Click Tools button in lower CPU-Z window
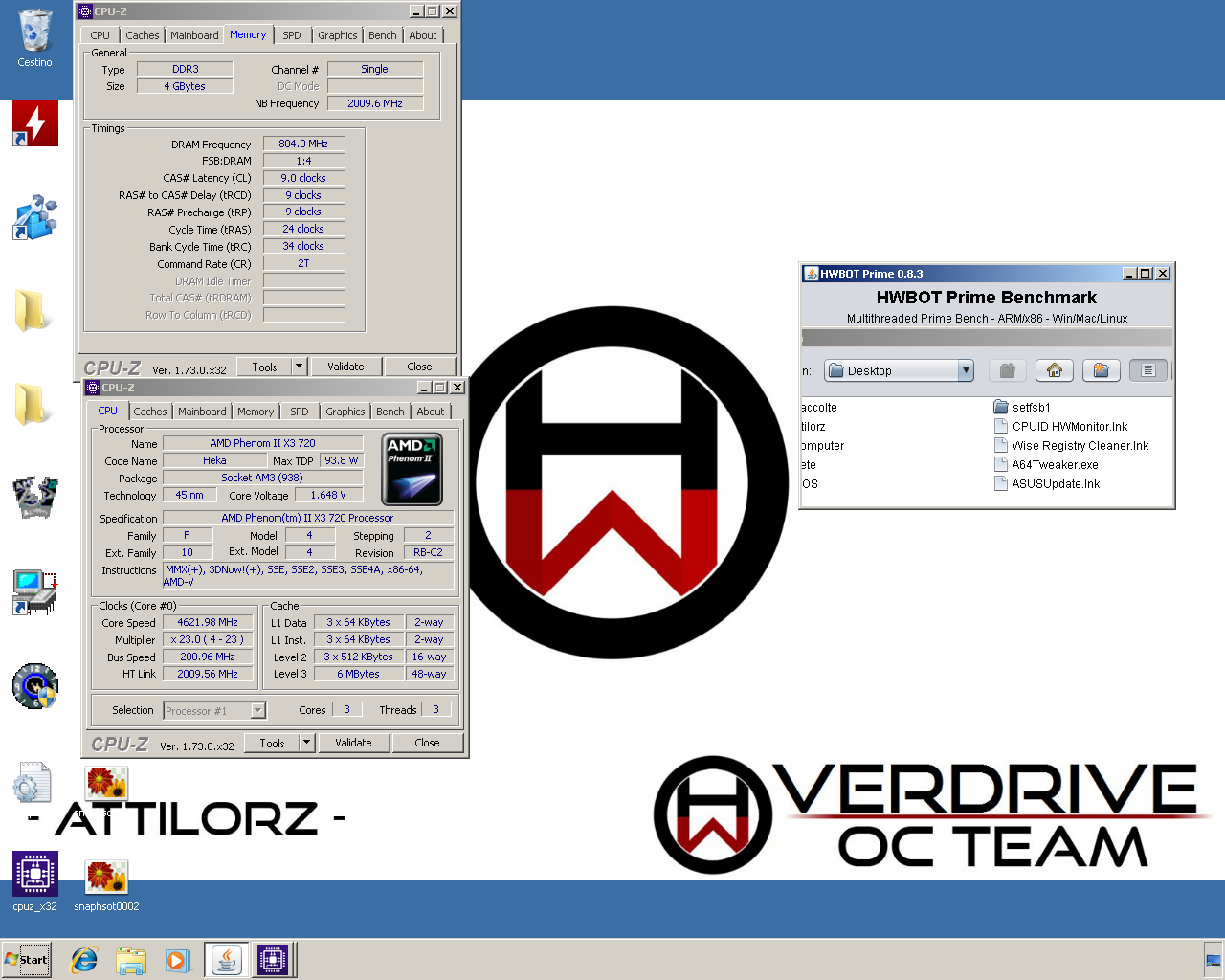 tap(272, 743)
